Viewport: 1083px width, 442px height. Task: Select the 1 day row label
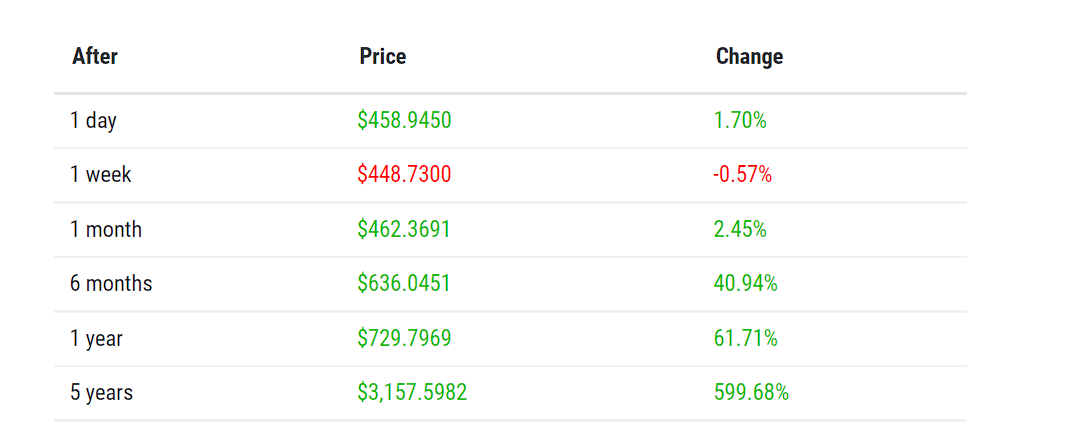tap(93, 121)
